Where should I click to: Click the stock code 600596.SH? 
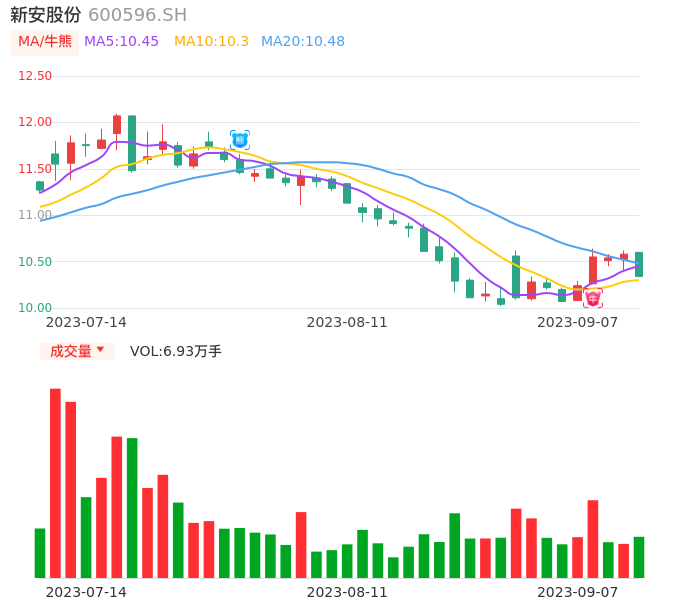point(137,15)
